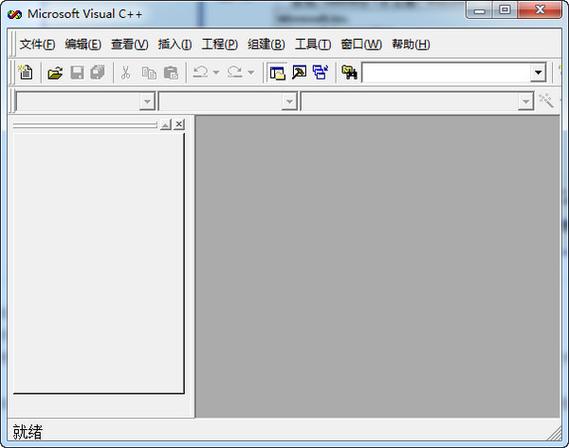Screen dimensions: 569x448
Task: Open the 文件(F) menu
Action: coord(37,44)
